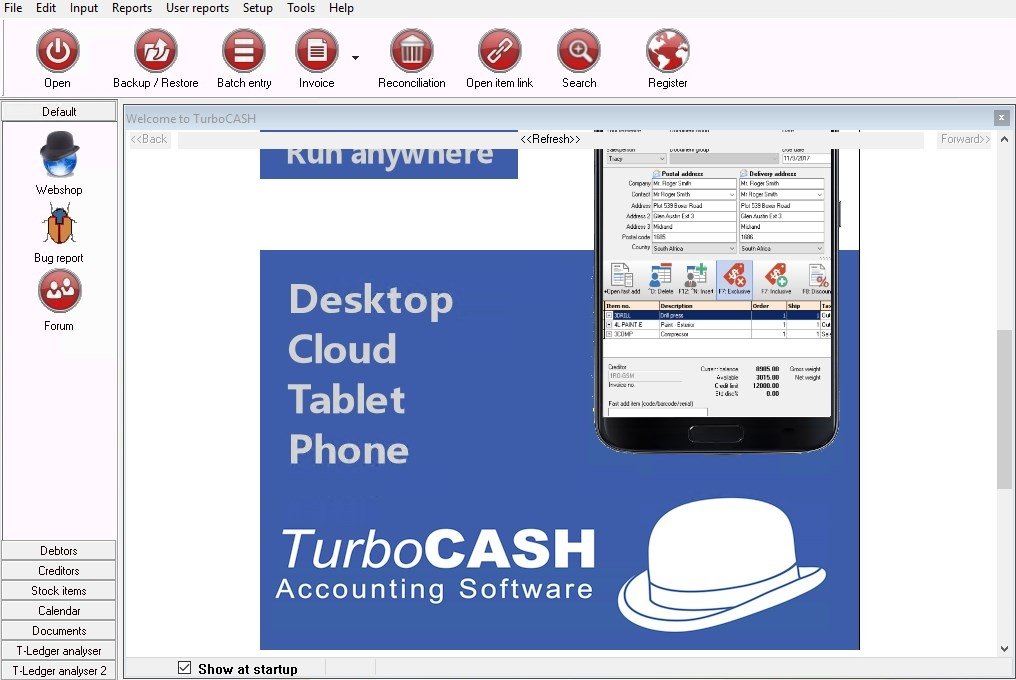
Task: Open the File menu
Action: pos(13,8)
